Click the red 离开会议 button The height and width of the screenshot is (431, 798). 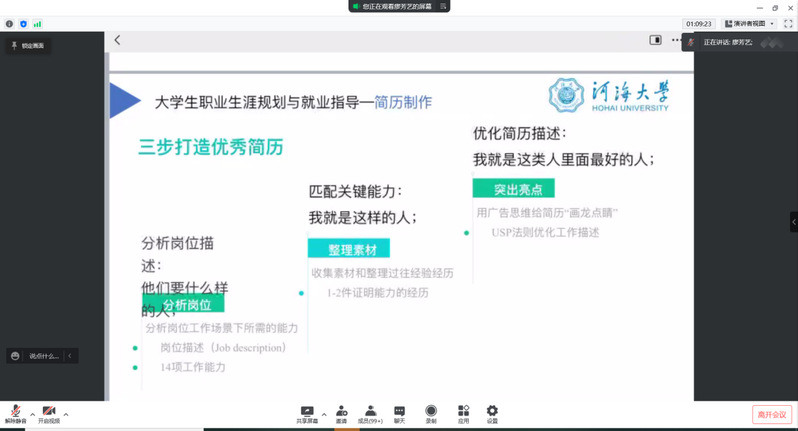(x=771, y=414)
